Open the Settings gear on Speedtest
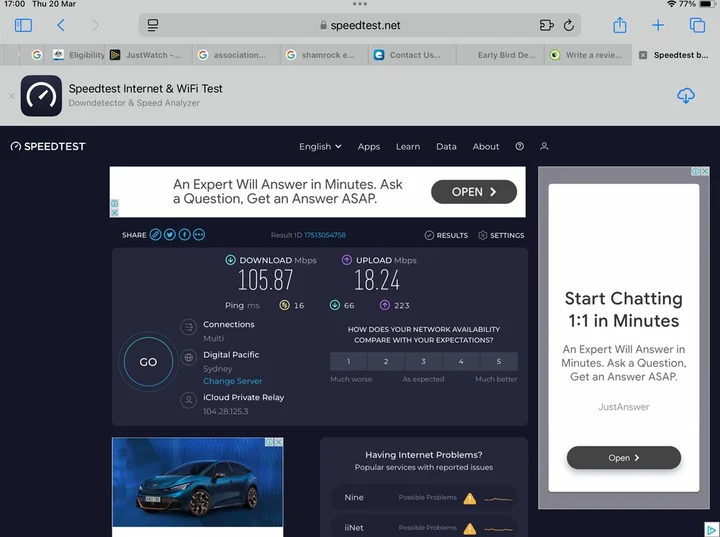 [501, 235]
